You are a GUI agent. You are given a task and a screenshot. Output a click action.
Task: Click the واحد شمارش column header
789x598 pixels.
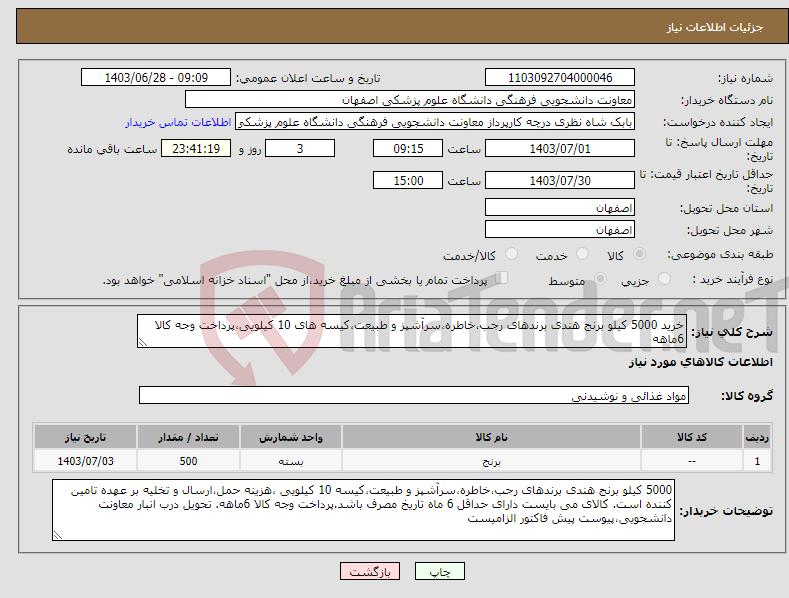click(x=291, y=437)
